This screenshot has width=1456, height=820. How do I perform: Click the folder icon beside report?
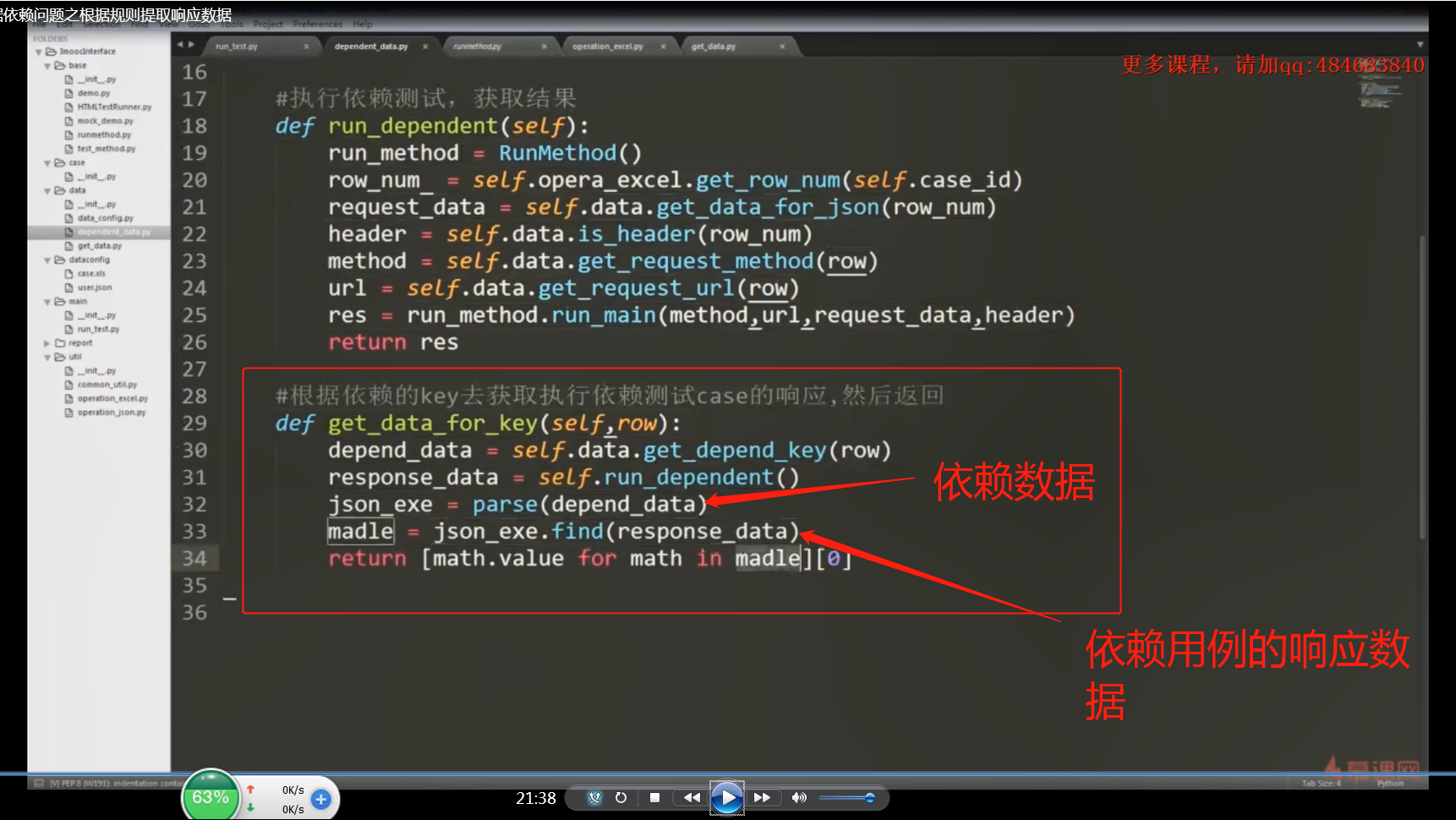coord(60,343)
